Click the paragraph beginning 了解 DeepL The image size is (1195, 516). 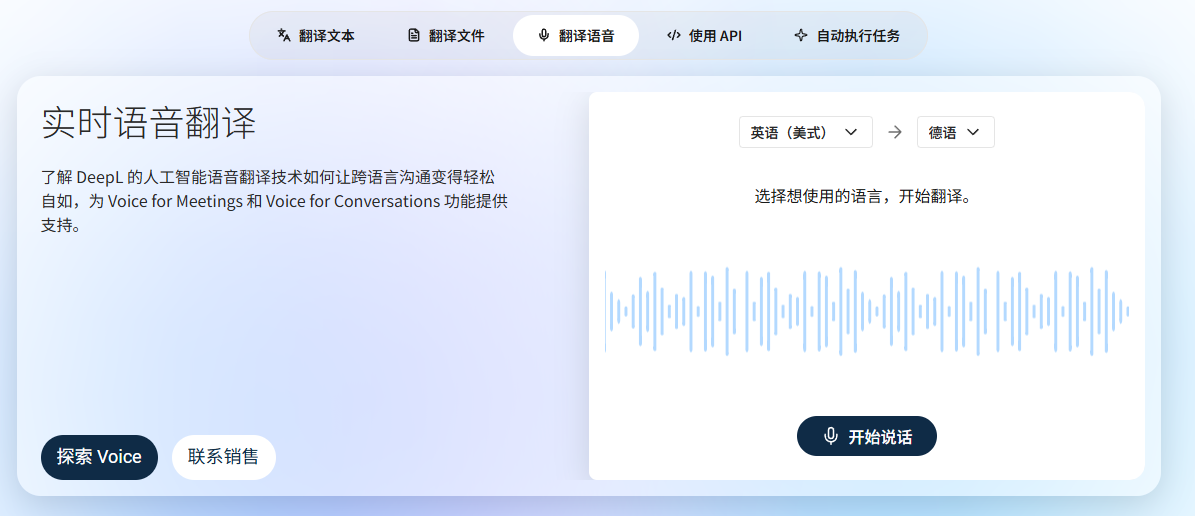point(274,202)
